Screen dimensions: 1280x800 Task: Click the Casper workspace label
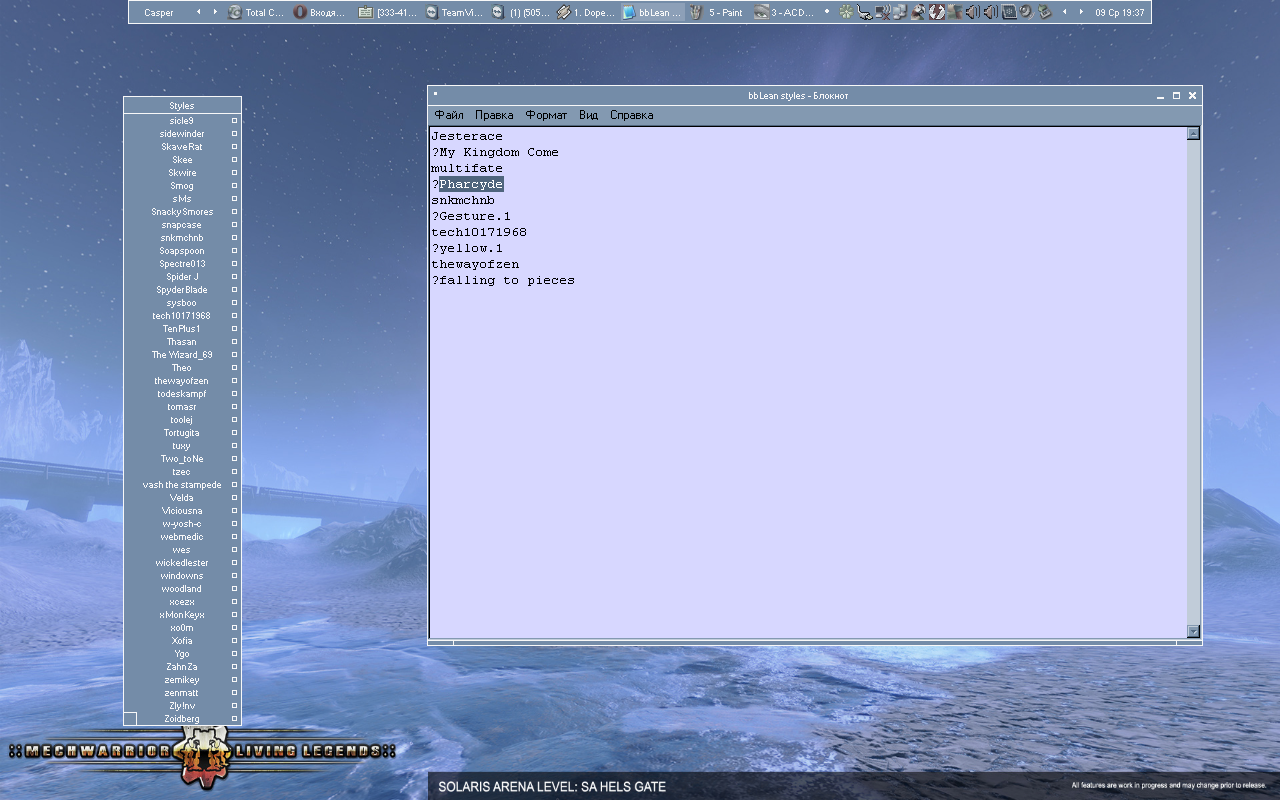click(x=159, y=13)
